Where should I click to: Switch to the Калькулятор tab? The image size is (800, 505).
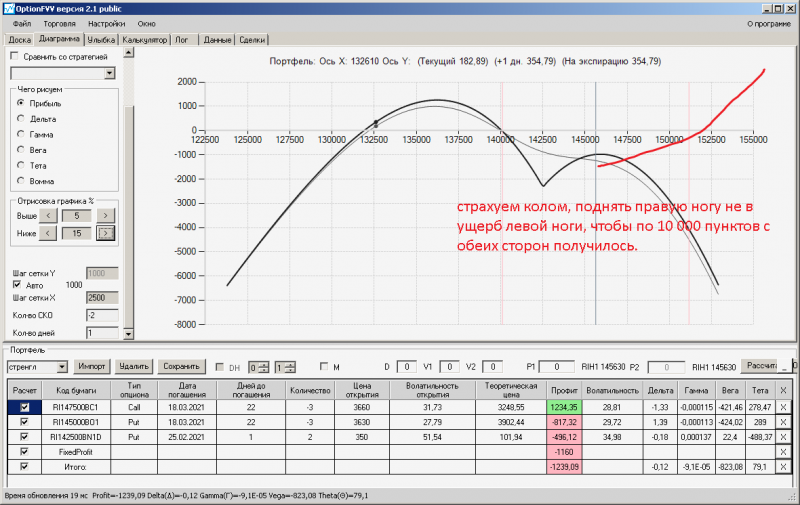[145, 40]
